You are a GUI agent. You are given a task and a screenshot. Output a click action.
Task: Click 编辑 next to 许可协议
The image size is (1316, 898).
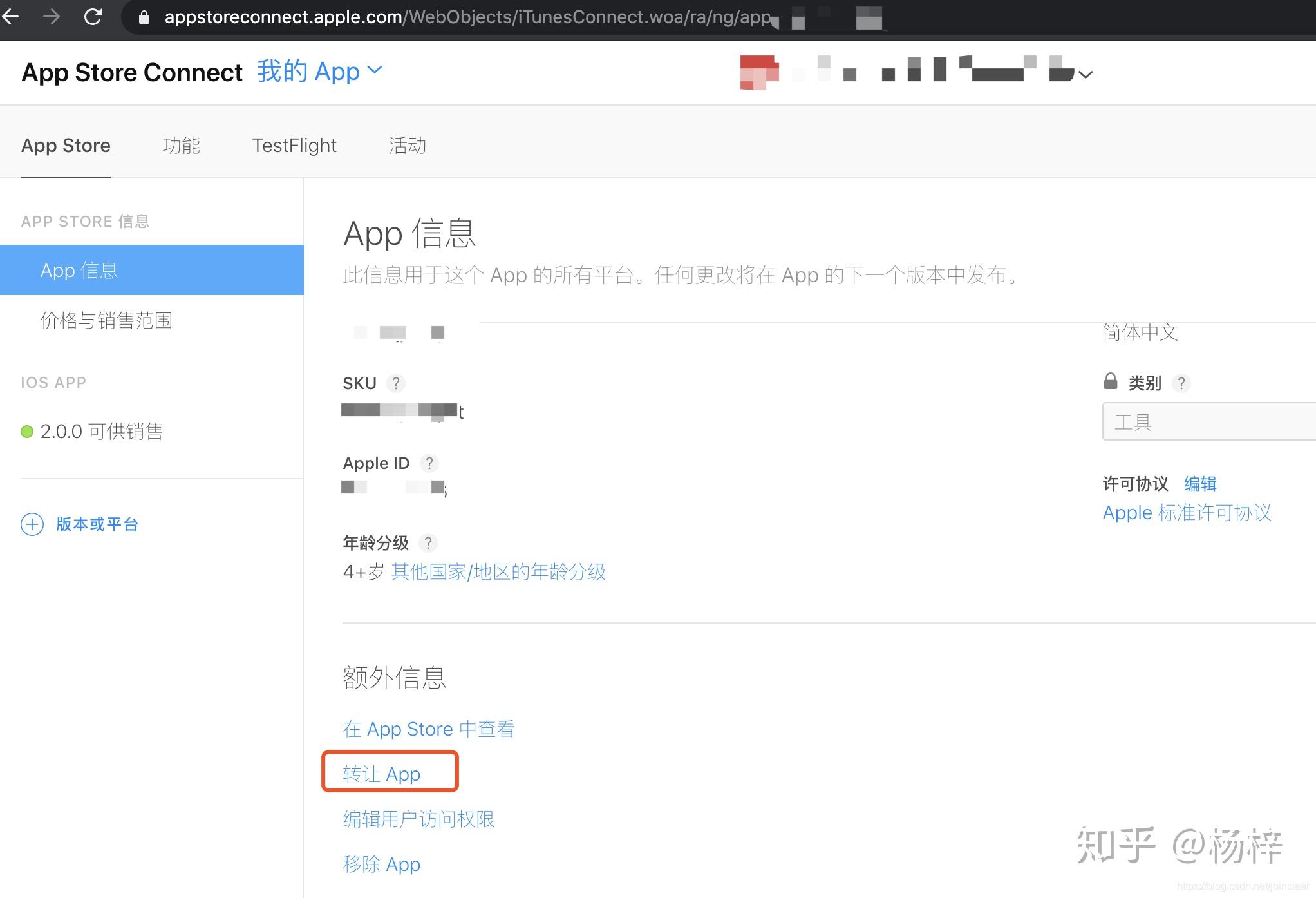pos(1199,484)
